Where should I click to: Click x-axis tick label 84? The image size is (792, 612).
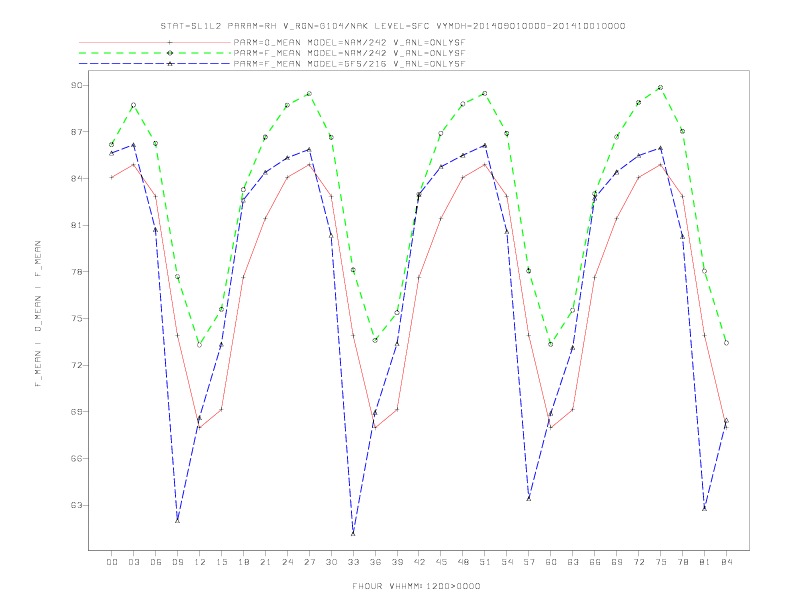[726, 562]
